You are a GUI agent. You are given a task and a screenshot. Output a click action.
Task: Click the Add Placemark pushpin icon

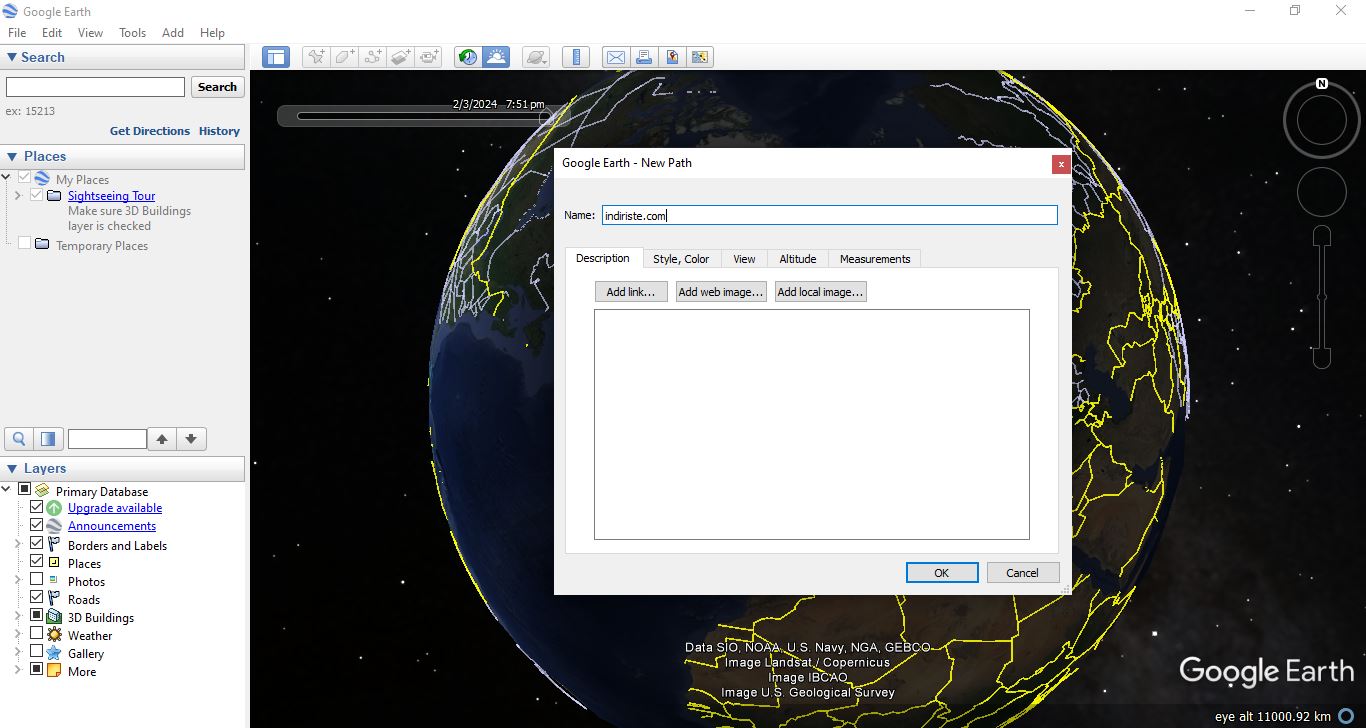[316, 57]
